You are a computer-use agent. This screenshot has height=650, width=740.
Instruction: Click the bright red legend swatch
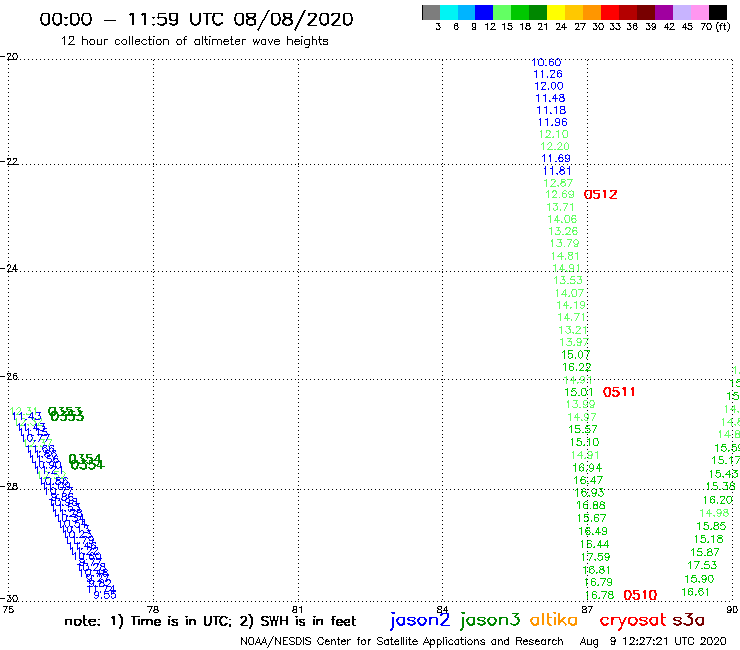pyautogui.click(x=609, y=12)
